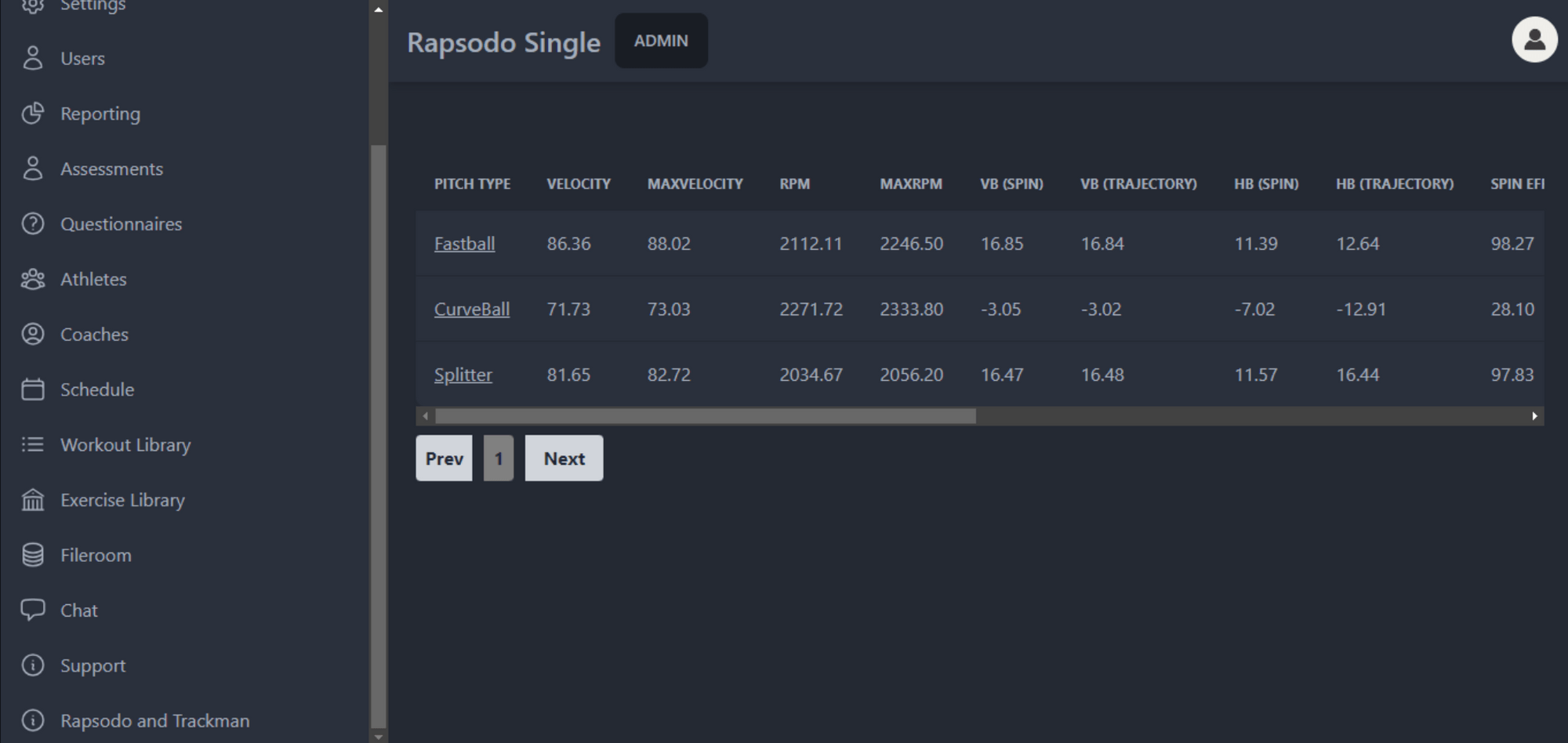Open Reporting via the pie chart icon

pos(32,114)
